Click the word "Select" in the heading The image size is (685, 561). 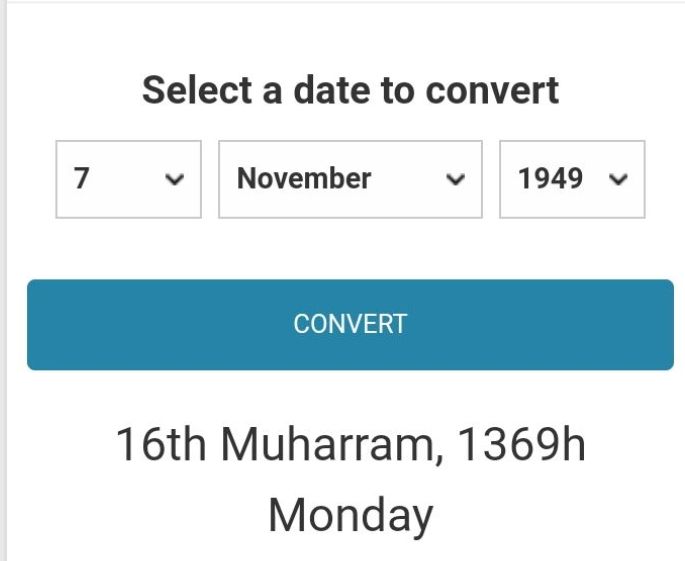[x=197, y=90]
